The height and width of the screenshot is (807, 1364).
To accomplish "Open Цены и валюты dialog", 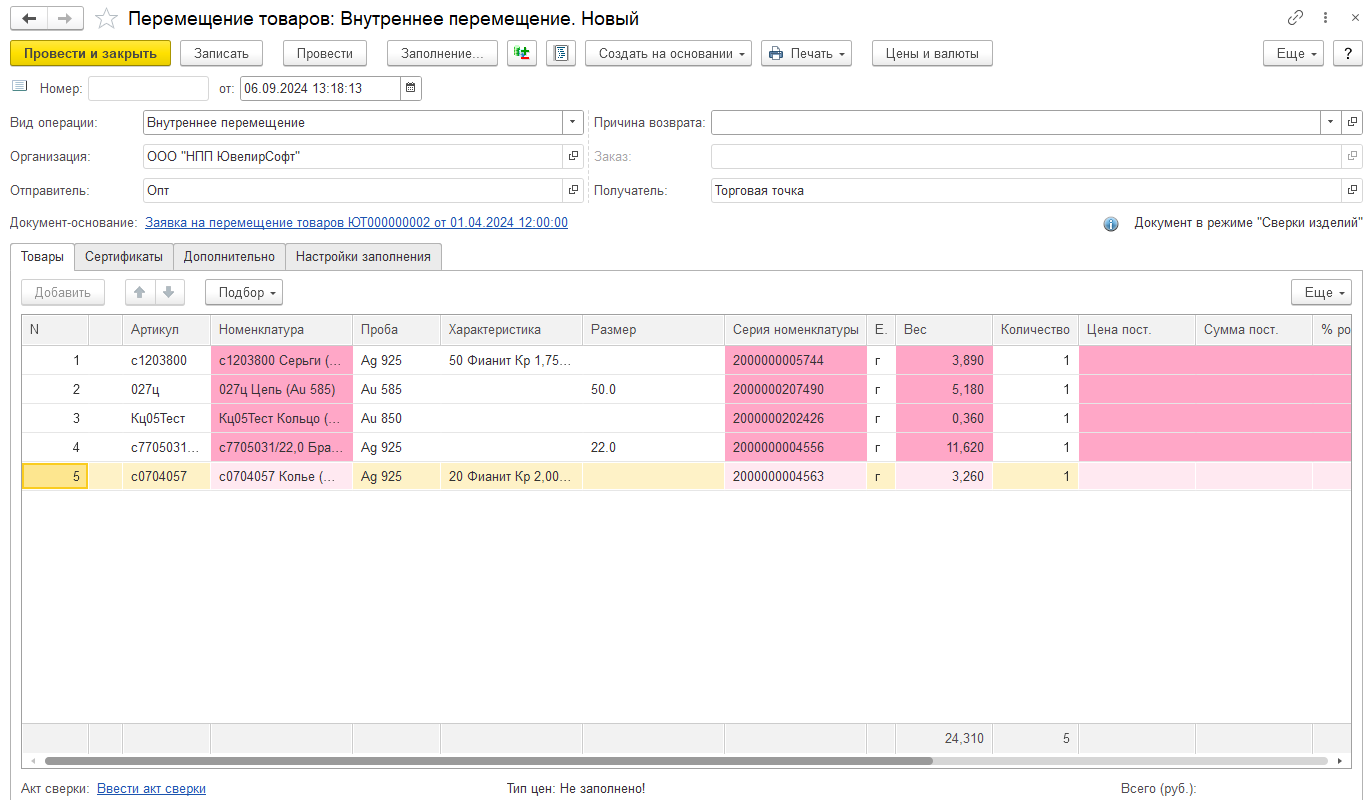I will coord(932,53).
